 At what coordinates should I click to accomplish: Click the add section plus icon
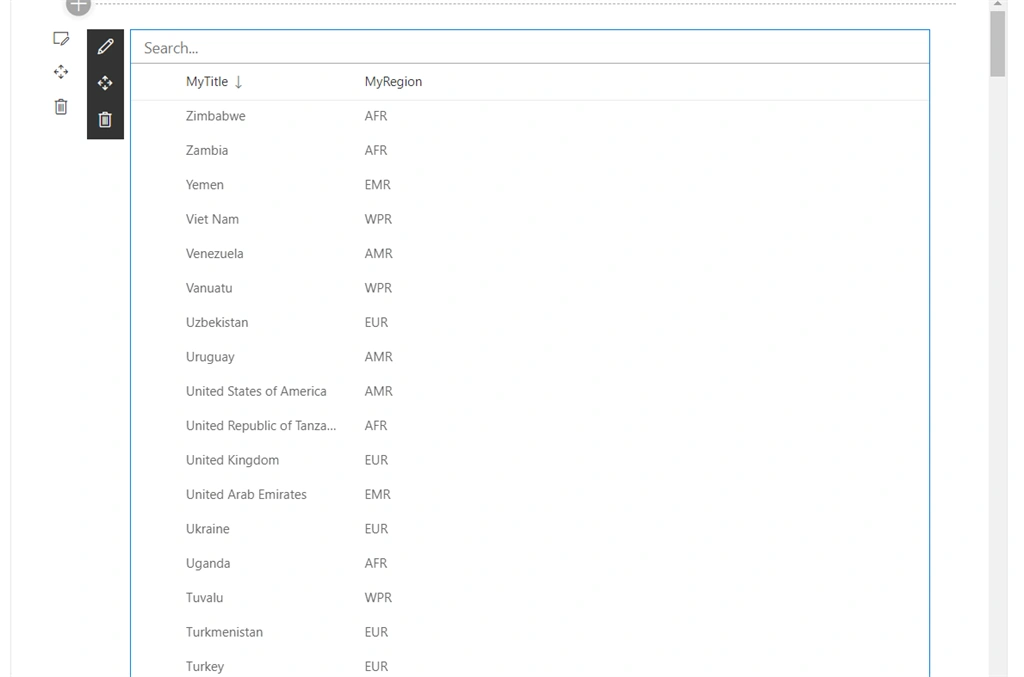(78, 7)
